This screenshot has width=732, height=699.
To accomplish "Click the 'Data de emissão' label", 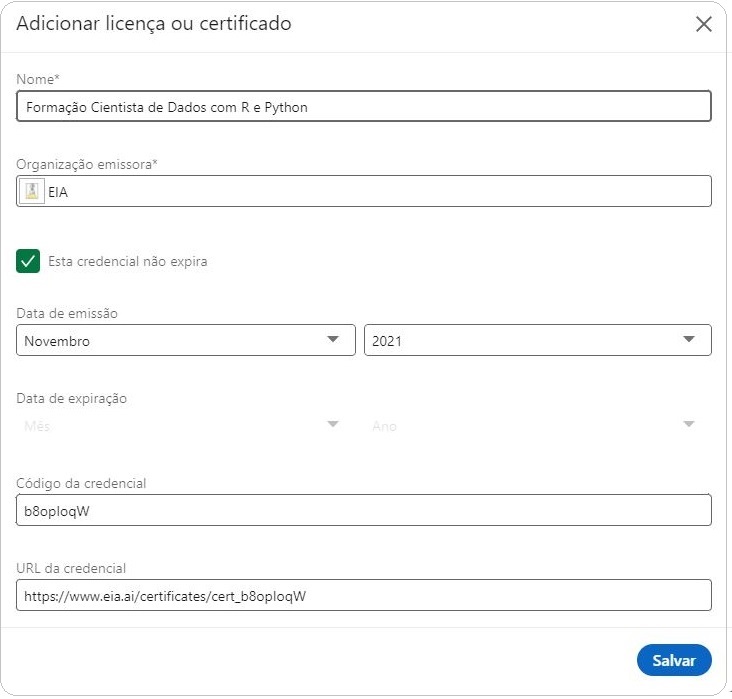I will [x=67, y=314].
